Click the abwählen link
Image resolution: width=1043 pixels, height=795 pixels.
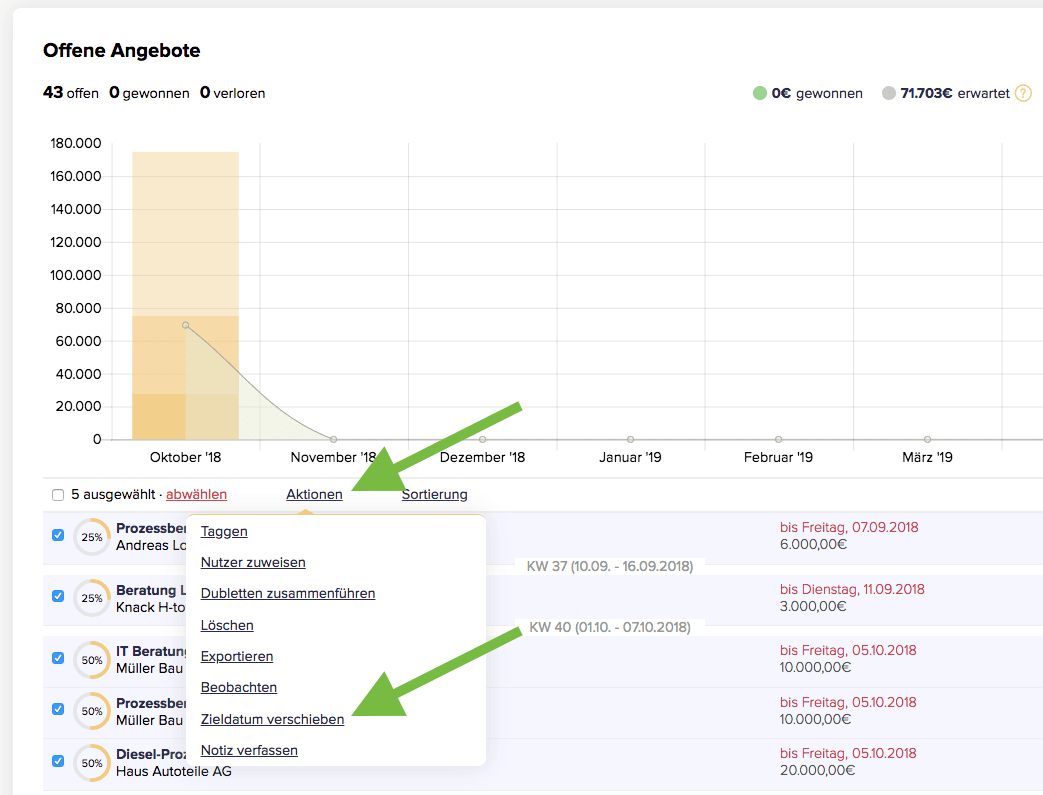196,494
